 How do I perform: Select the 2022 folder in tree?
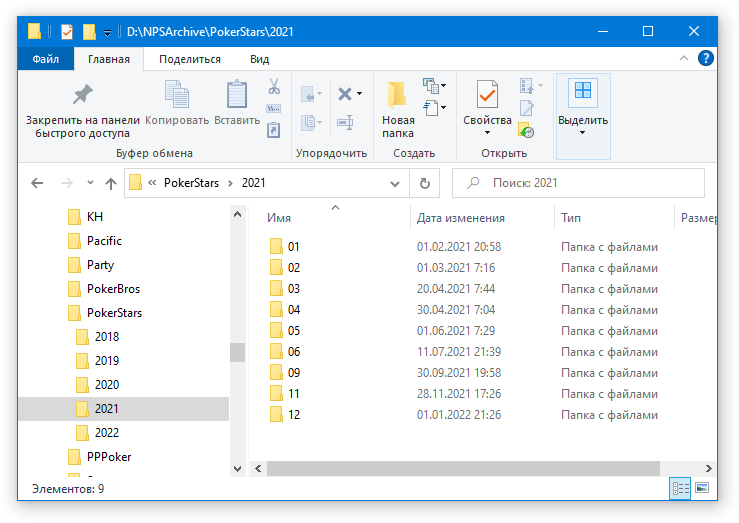[107, 433]
